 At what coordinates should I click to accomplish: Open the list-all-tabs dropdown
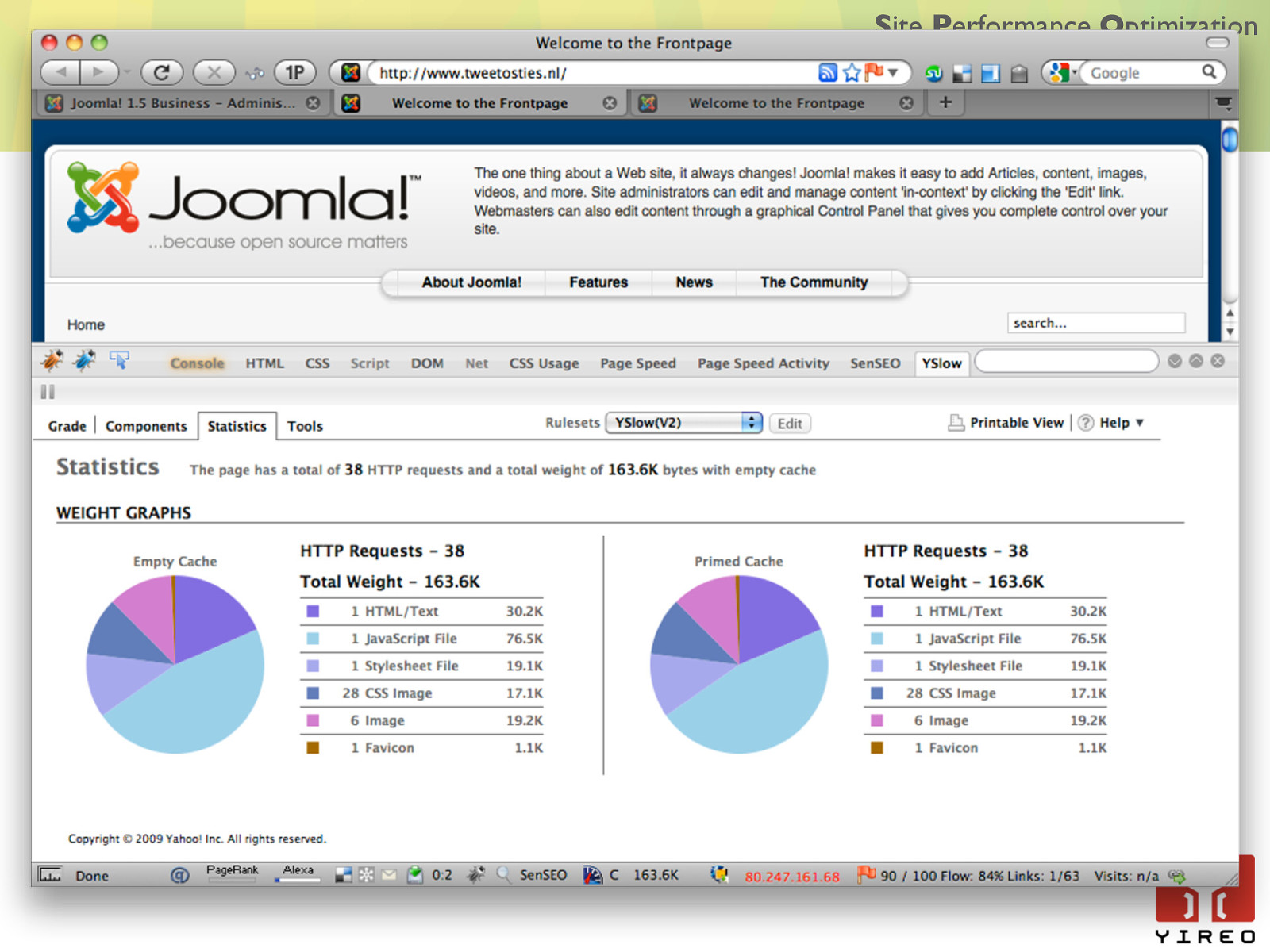click(1224, 103)
